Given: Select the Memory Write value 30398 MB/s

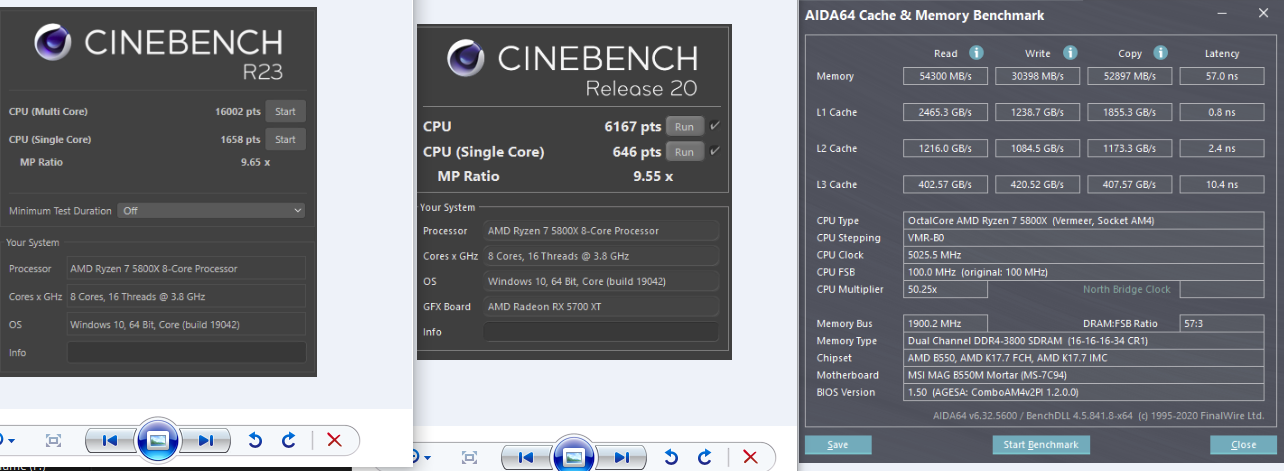Looking at the screenshot, I should pos(1037,76).
